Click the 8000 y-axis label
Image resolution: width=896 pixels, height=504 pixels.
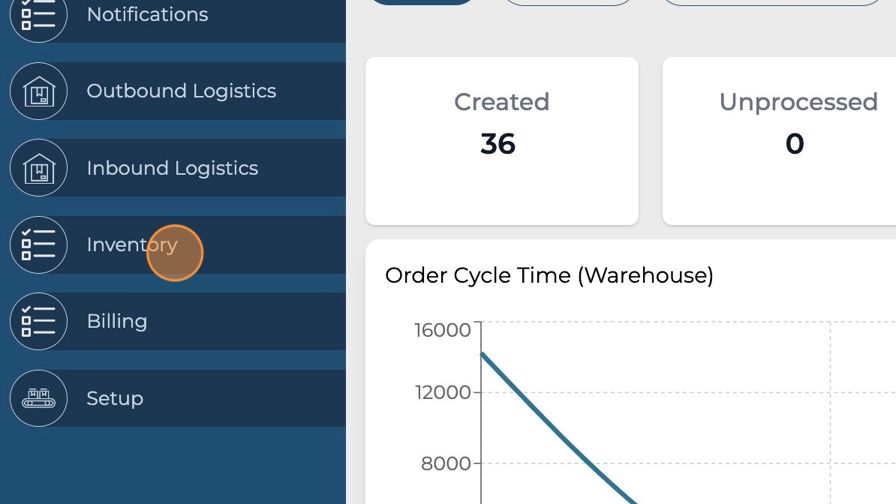click(x=446, y=463)
